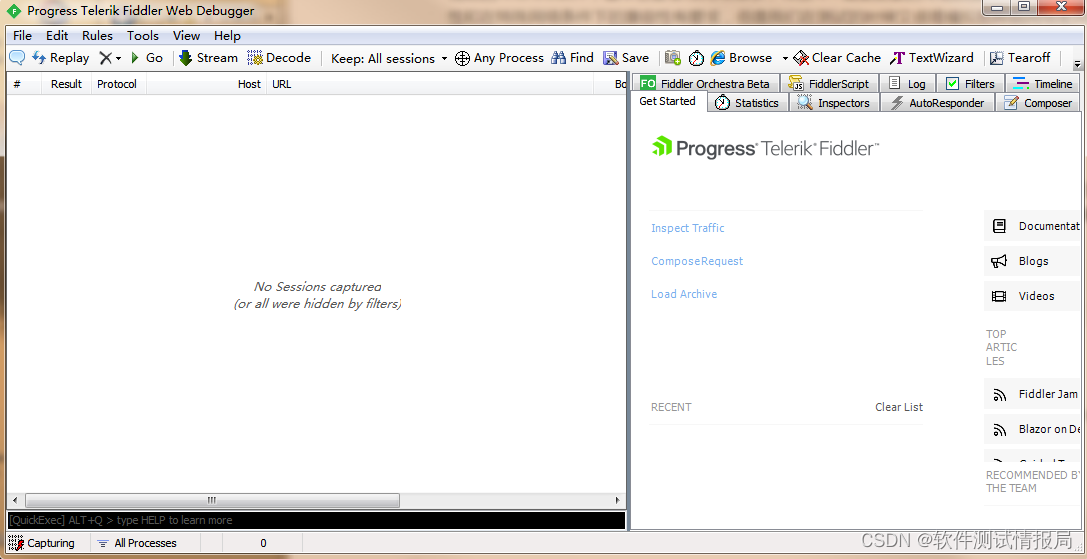The image size is (1087, 559).
Task: Open Documentation button
Action: click(1032, 226)
